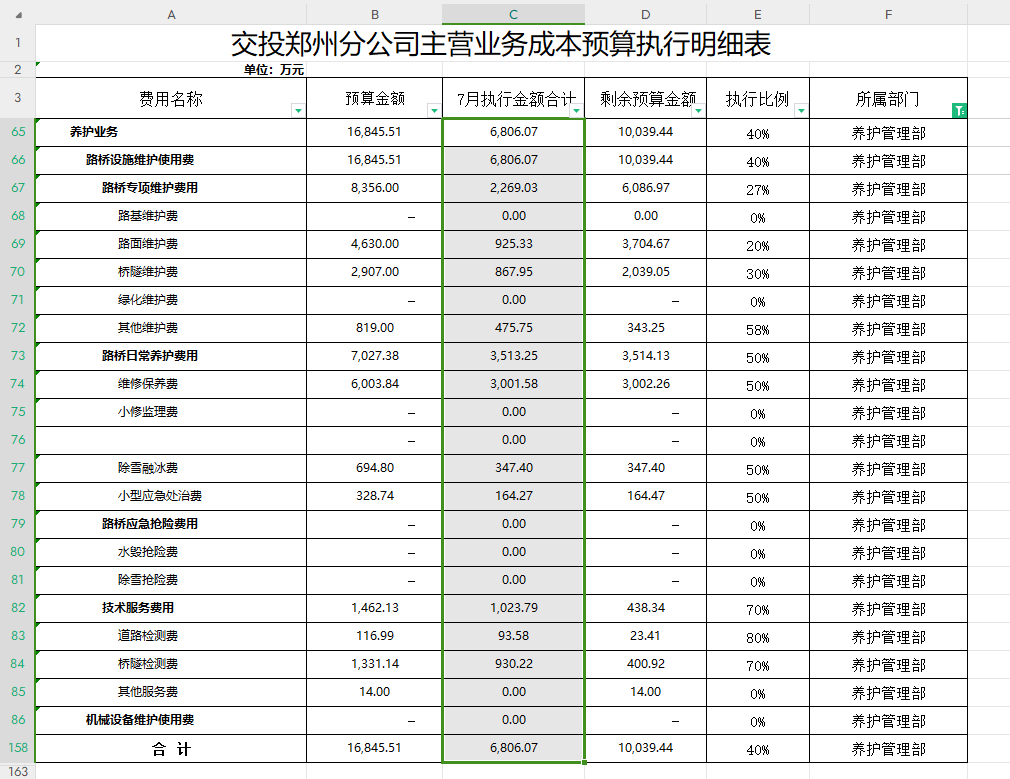The image size is (1010, 779).
Task: Select row header 1
Action: click(x=18, y=43)
